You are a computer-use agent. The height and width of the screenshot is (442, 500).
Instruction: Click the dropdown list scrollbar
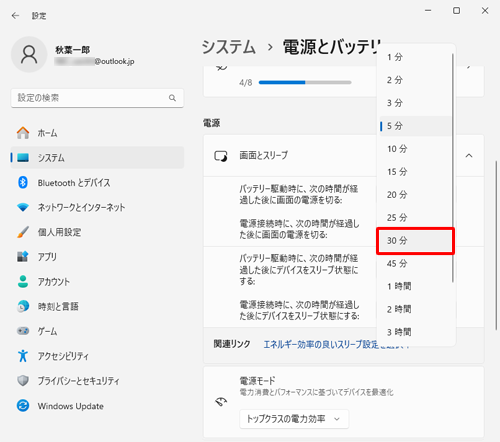pyautogui.click(x=453, y=168)
